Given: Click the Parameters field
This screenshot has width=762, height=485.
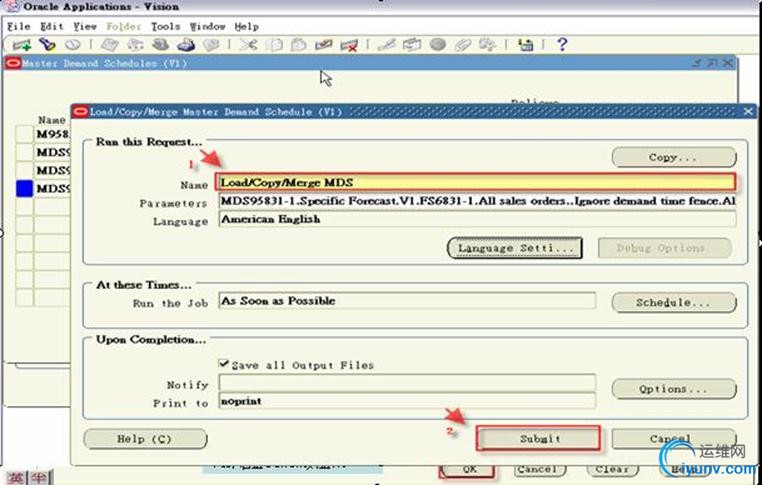Looking at the screenshot, I should pyautogui.click(x=477, y=201).
